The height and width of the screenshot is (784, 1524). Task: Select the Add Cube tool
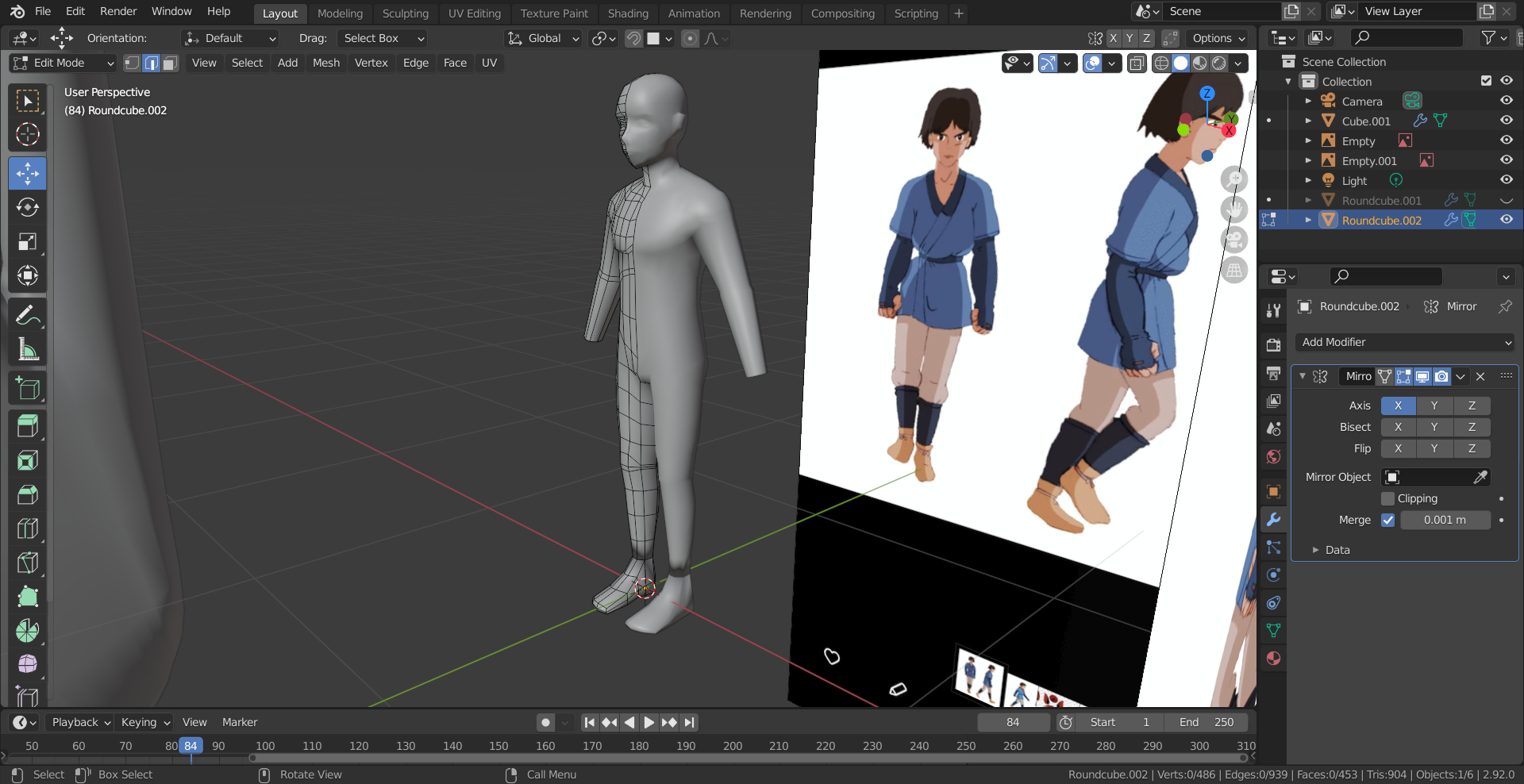[x=28, y=388]
